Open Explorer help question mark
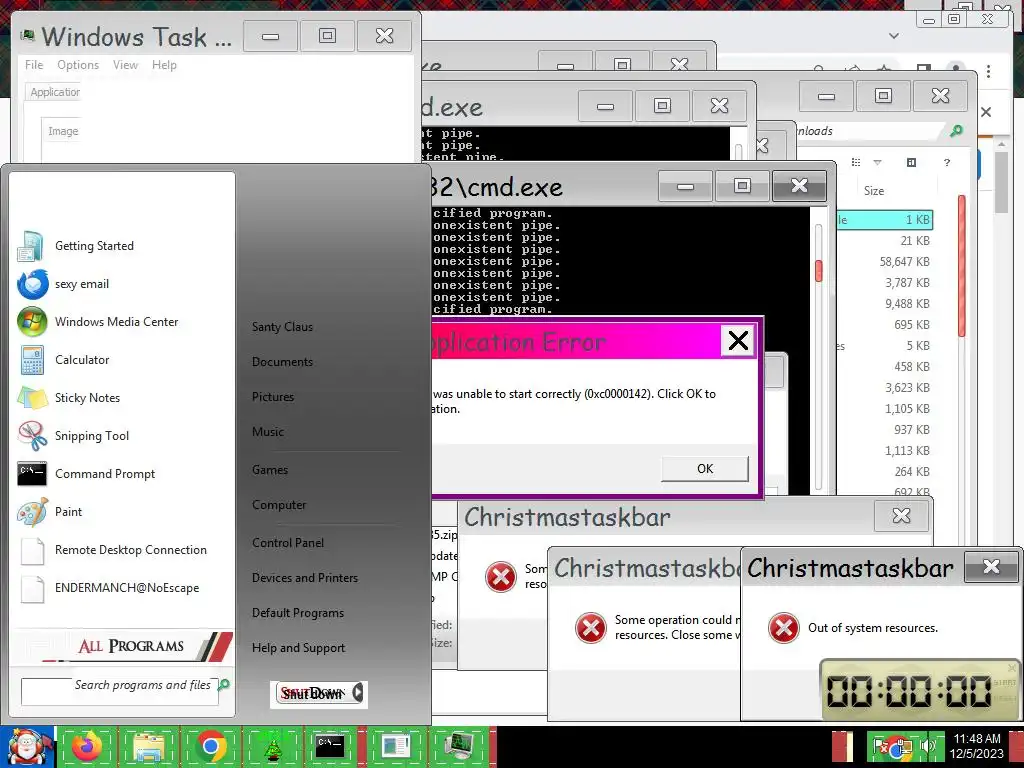The height and width of the screenshot is (768, 1024). 947,162
